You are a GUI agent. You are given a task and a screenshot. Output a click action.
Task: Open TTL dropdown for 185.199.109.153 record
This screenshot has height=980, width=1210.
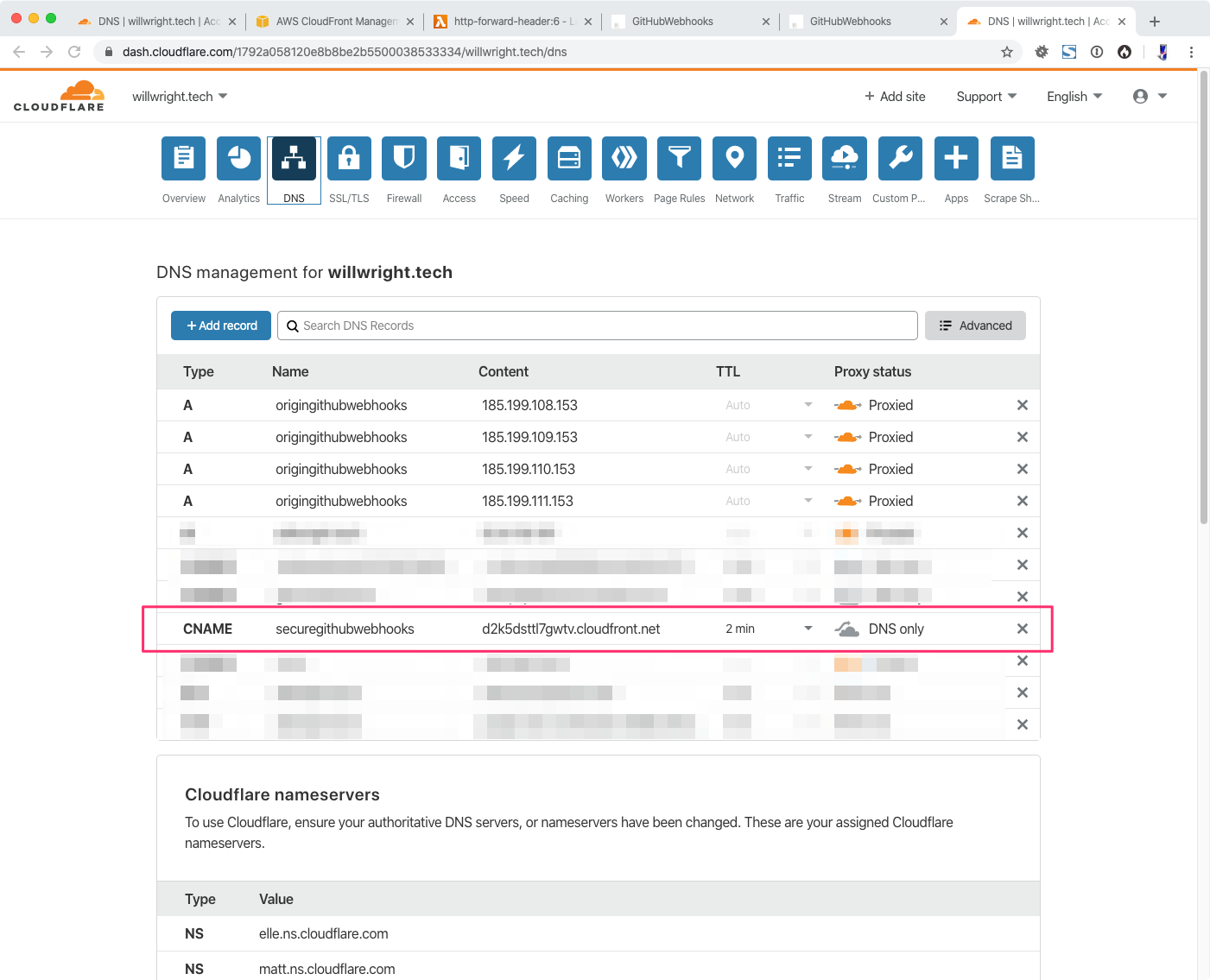[x=808, y=437]
